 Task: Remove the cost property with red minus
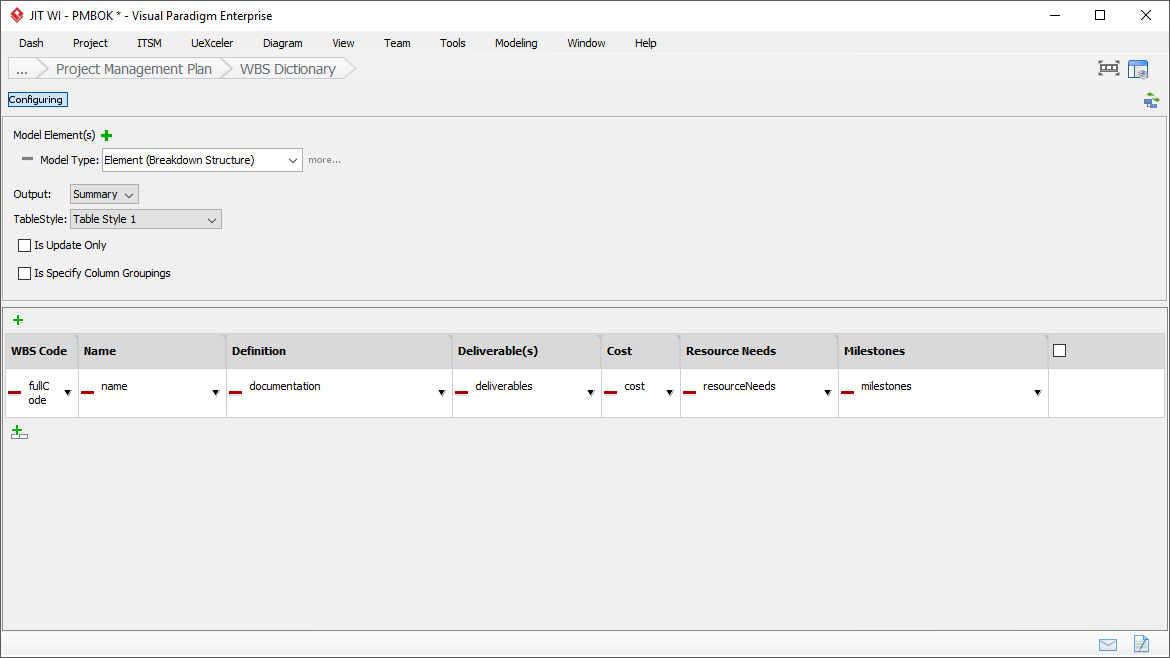pos(610,392)
